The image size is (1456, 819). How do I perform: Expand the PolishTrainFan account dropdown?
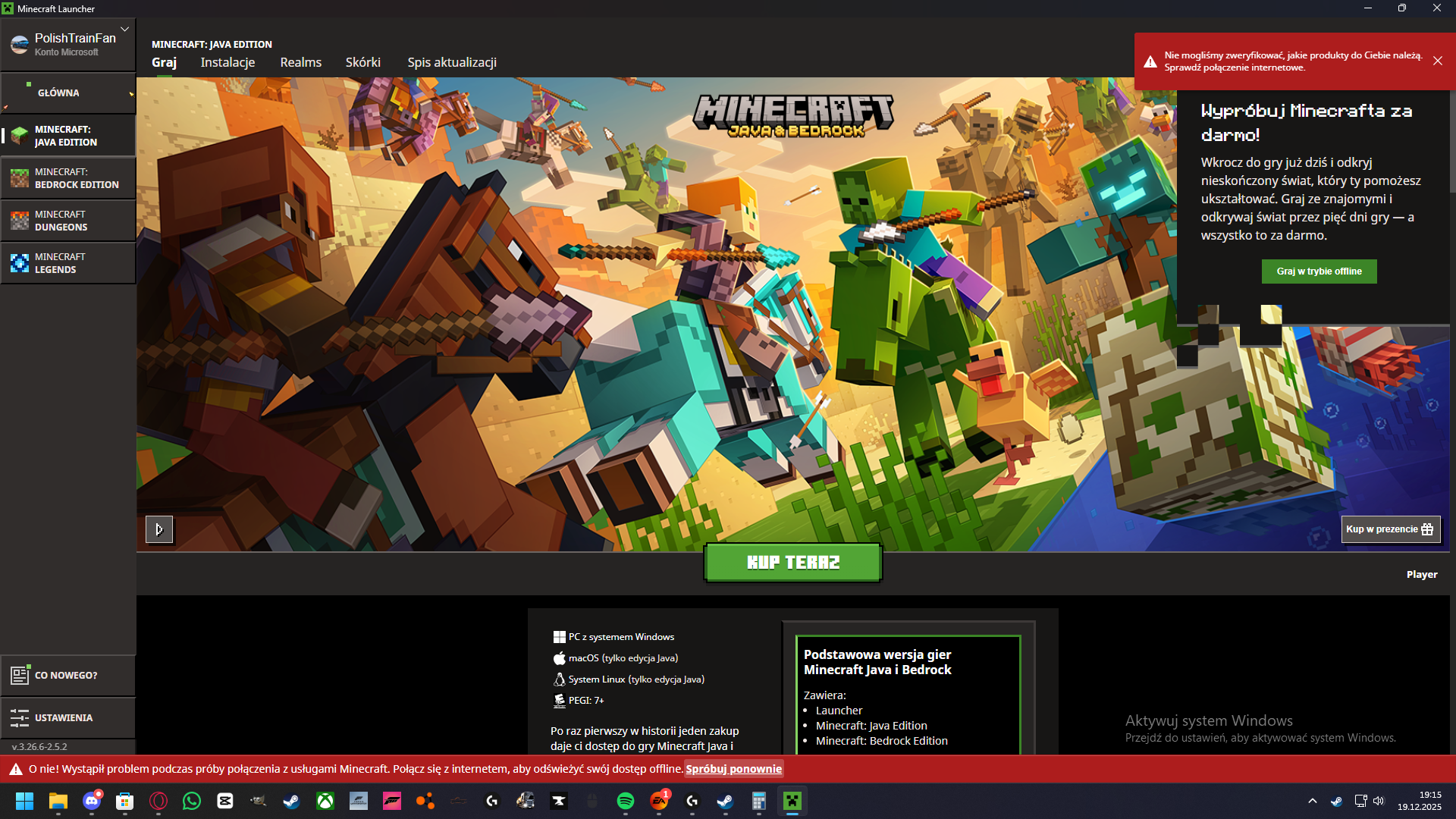[124, 30]
